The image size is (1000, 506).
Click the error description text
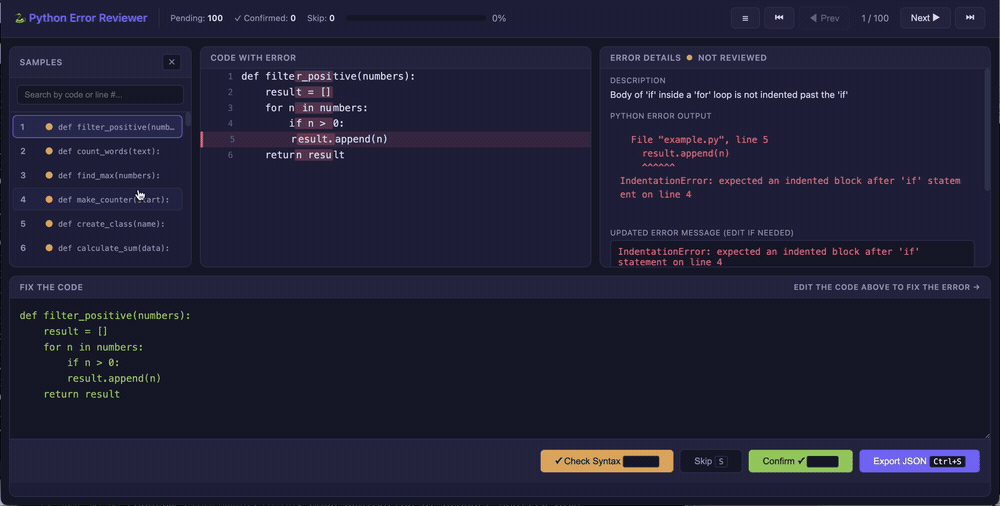click(x=729, y=94)
